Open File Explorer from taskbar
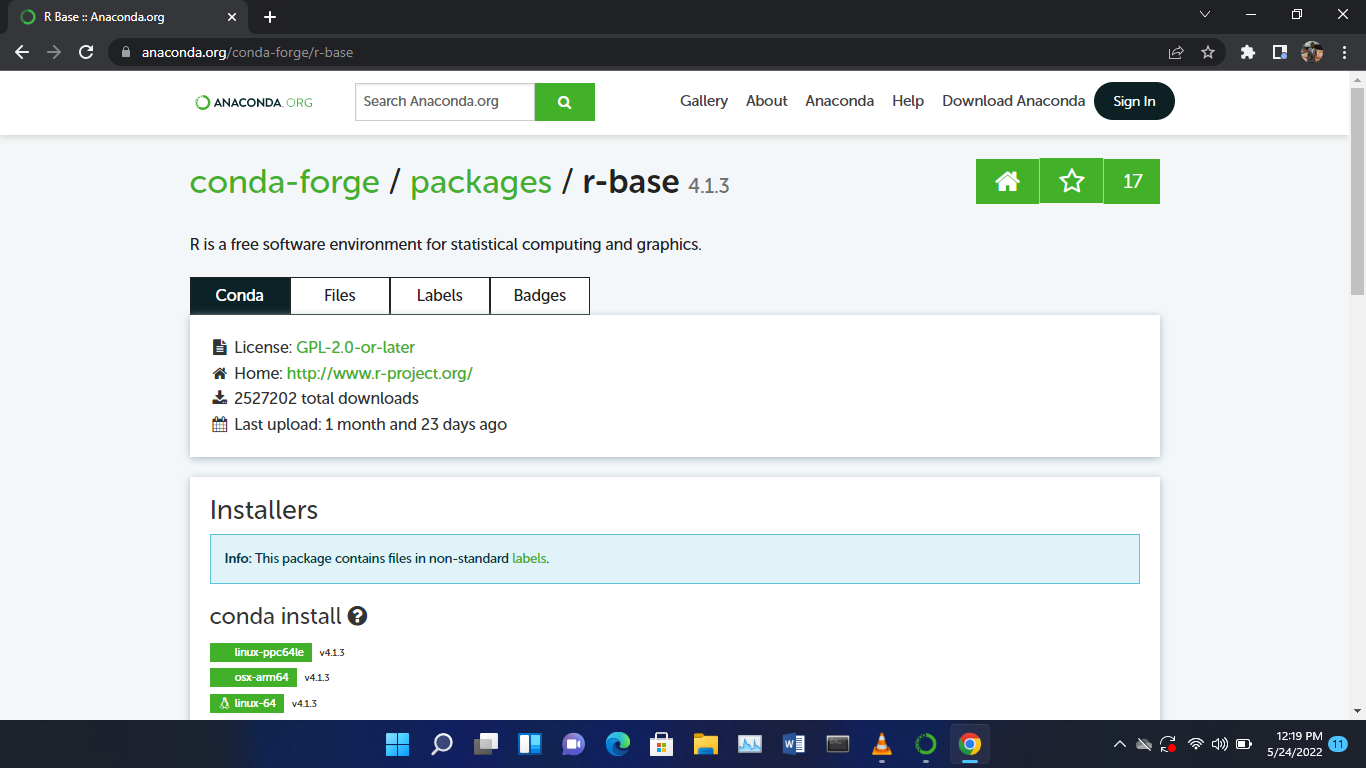 click(706, 744)
